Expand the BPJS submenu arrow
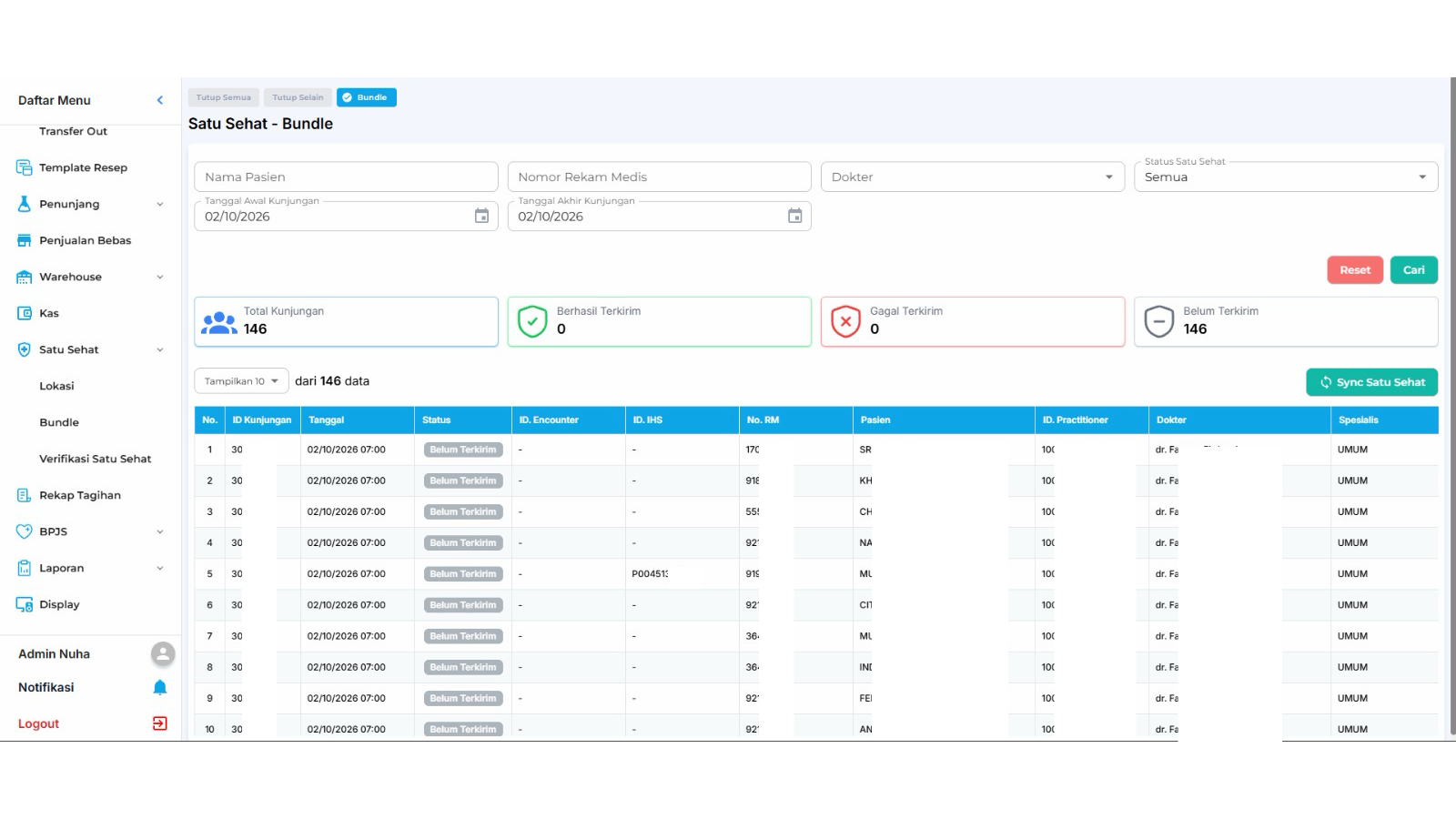The image size is (1456, 819). pos(160,531)
